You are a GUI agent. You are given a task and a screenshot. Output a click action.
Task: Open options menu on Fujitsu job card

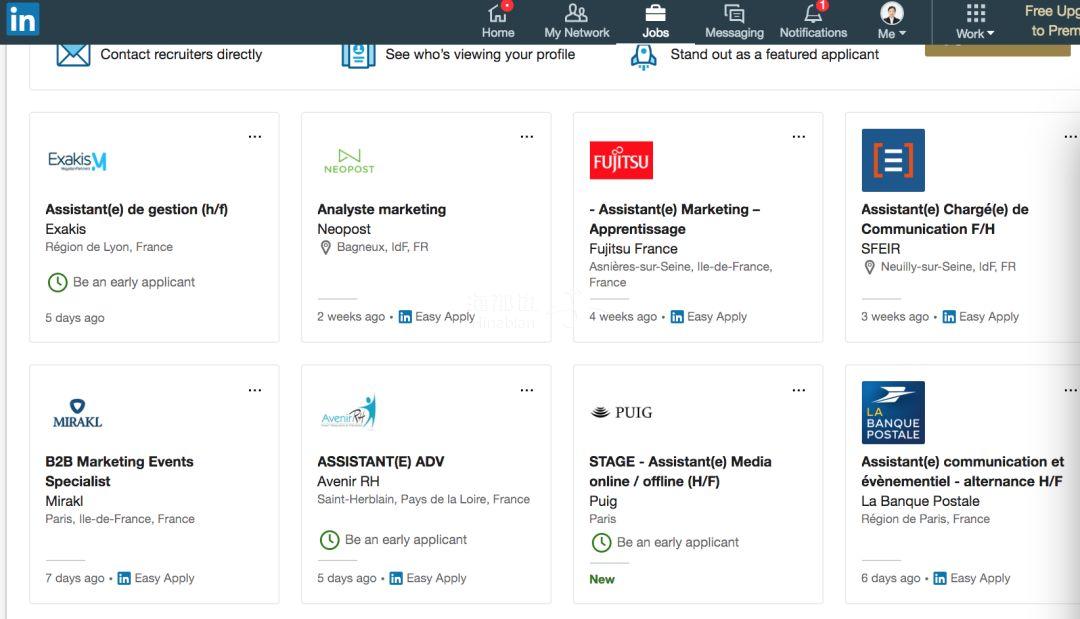click(x=799, y=136)
